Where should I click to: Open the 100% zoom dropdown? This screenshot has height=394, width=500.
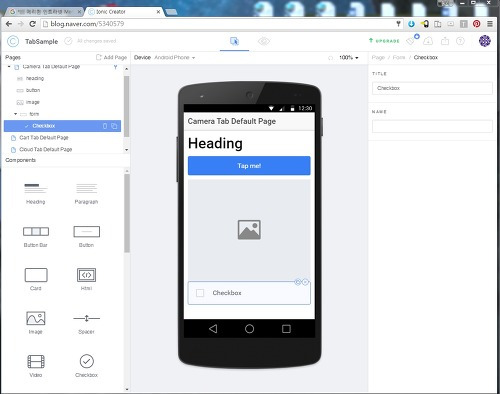(349, 57)
